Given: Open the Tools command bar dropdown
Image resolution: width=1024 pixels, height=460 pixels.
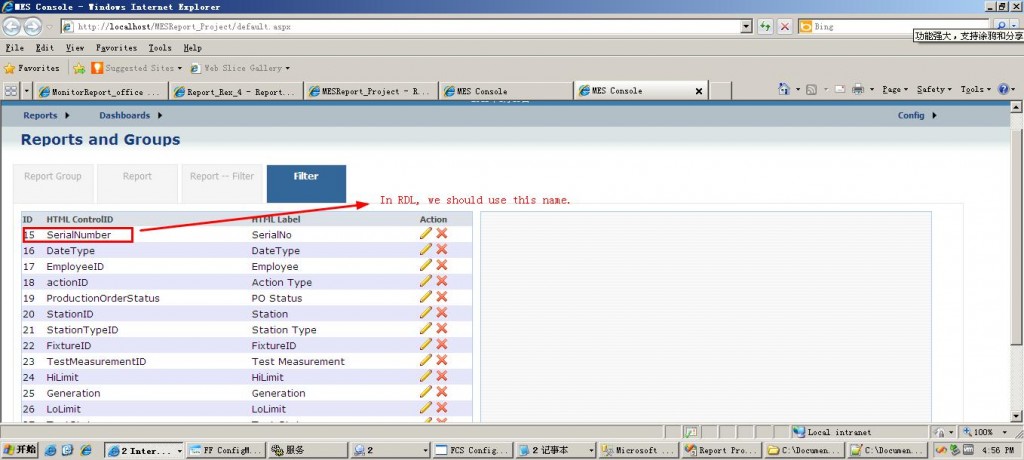Looking at the screenshot, I should tap(976, 90).
